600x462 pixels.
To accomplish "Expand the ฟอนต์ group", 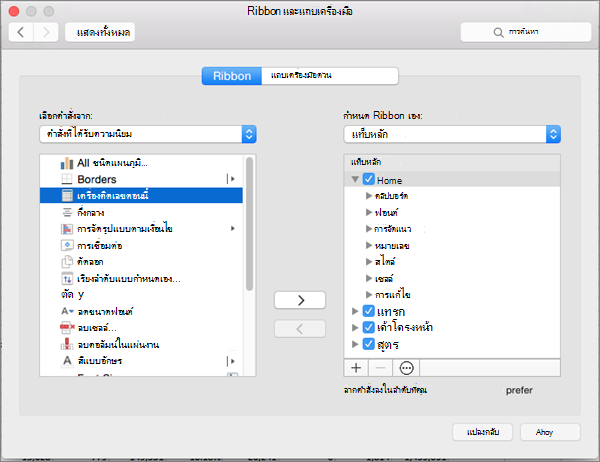I will 369,212.
